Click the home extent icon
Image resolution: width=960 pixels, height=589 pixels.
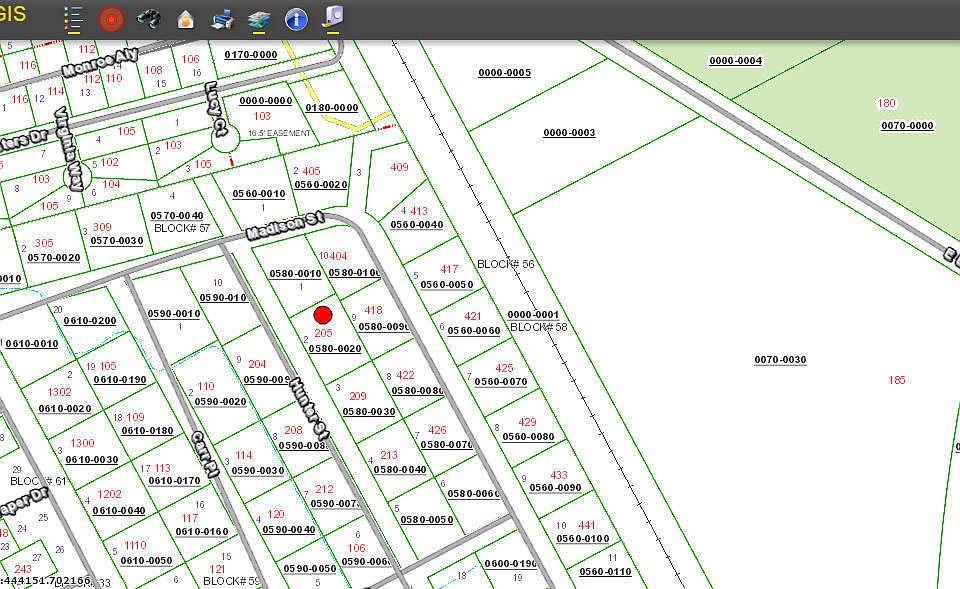[186, 20]
